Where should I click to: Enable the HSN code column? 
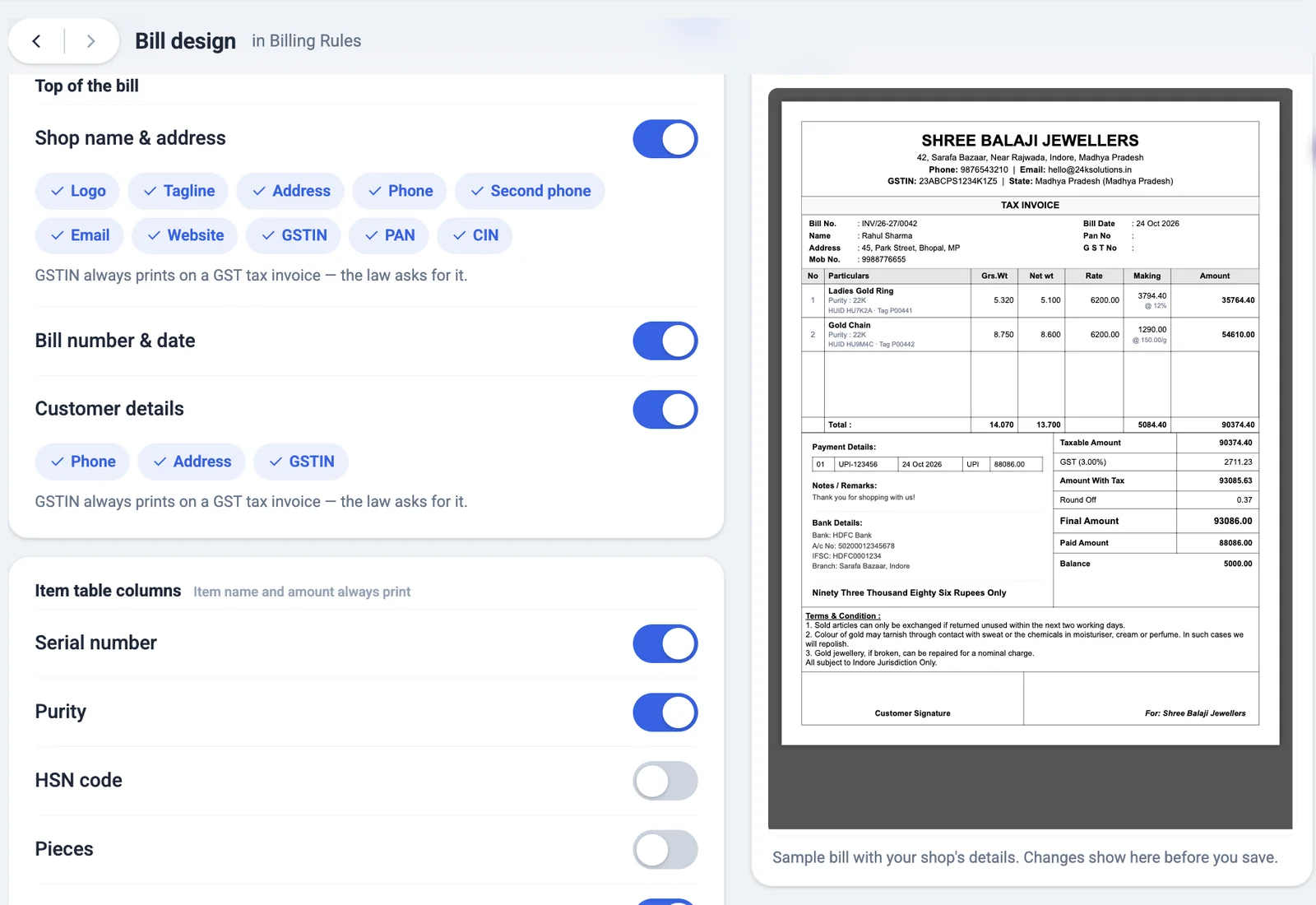pos(665,781)
